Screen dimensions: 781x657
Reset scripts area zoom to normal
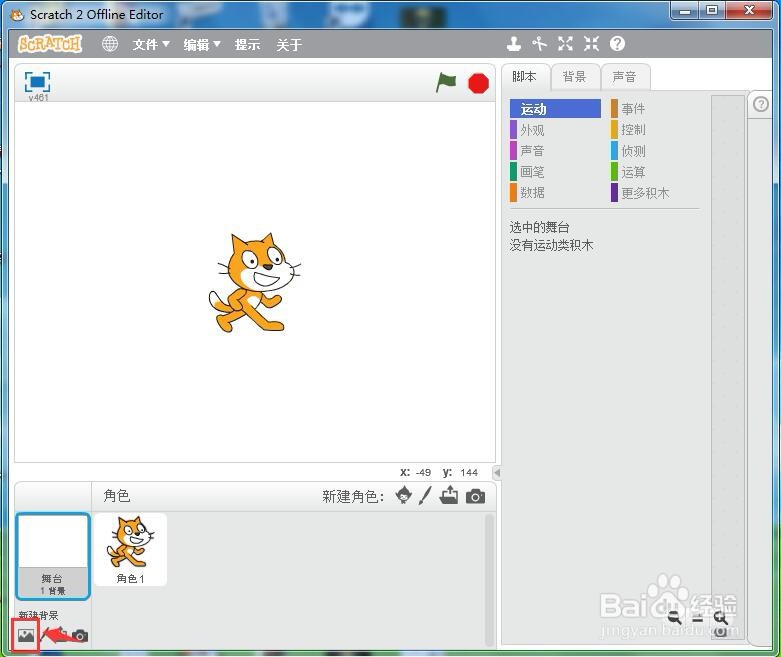(x=697, y=618)
